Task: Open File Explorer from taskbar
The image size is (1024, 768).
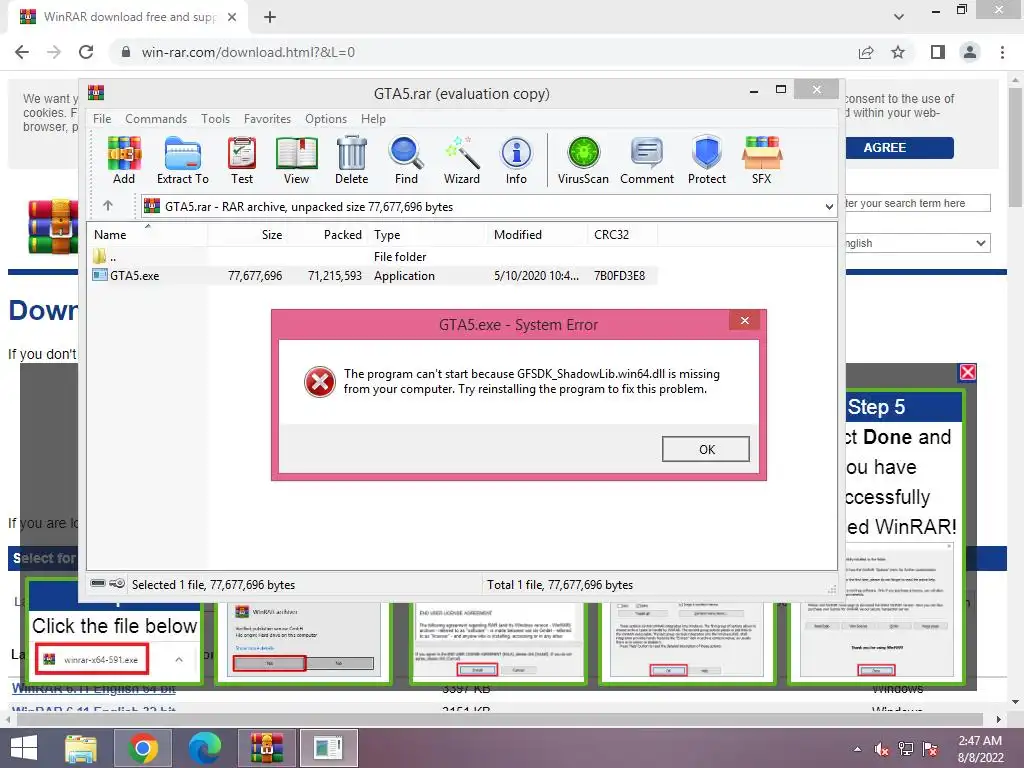Action: tap(81, 748)
